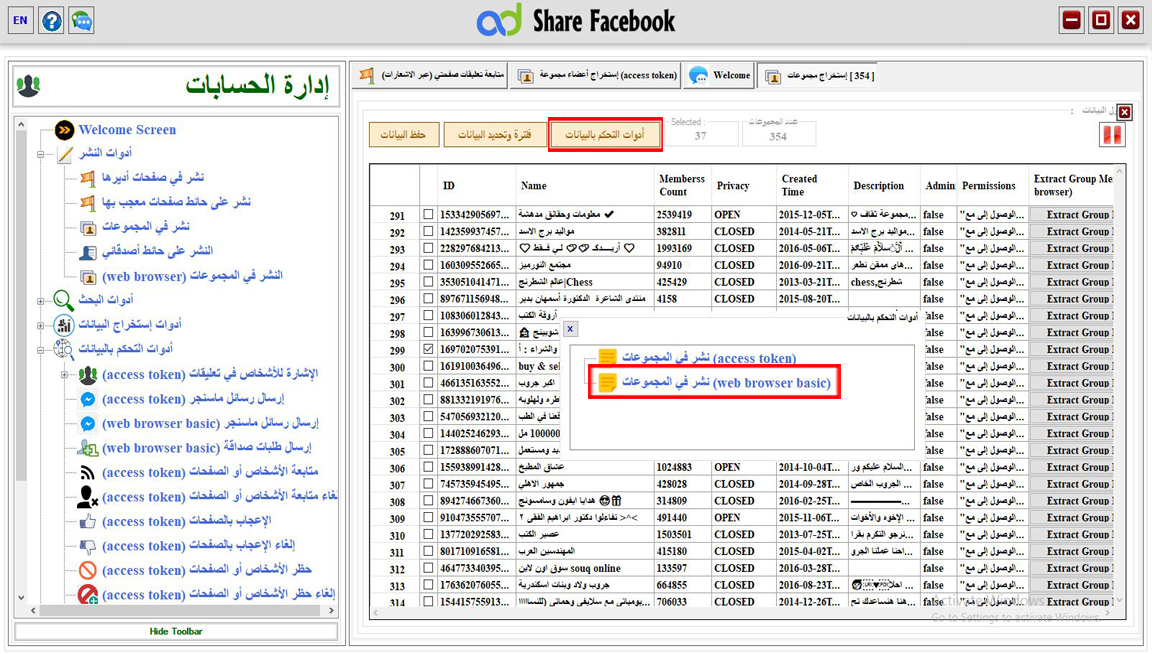Screen dimensions: 1152x654
Task: Click the filter and select data button
Action: (x=494, y=134)
